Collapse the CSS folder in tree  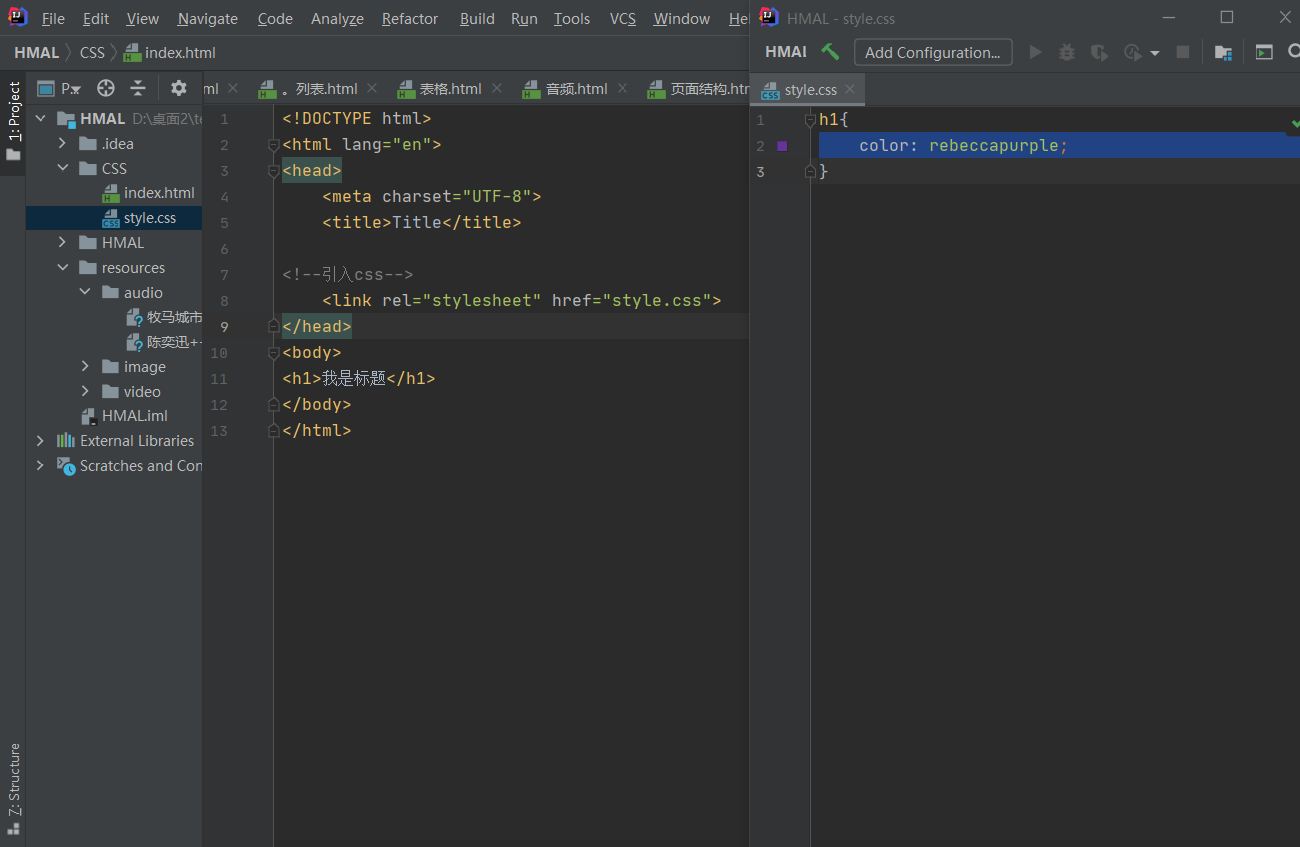tap(62, 169)
